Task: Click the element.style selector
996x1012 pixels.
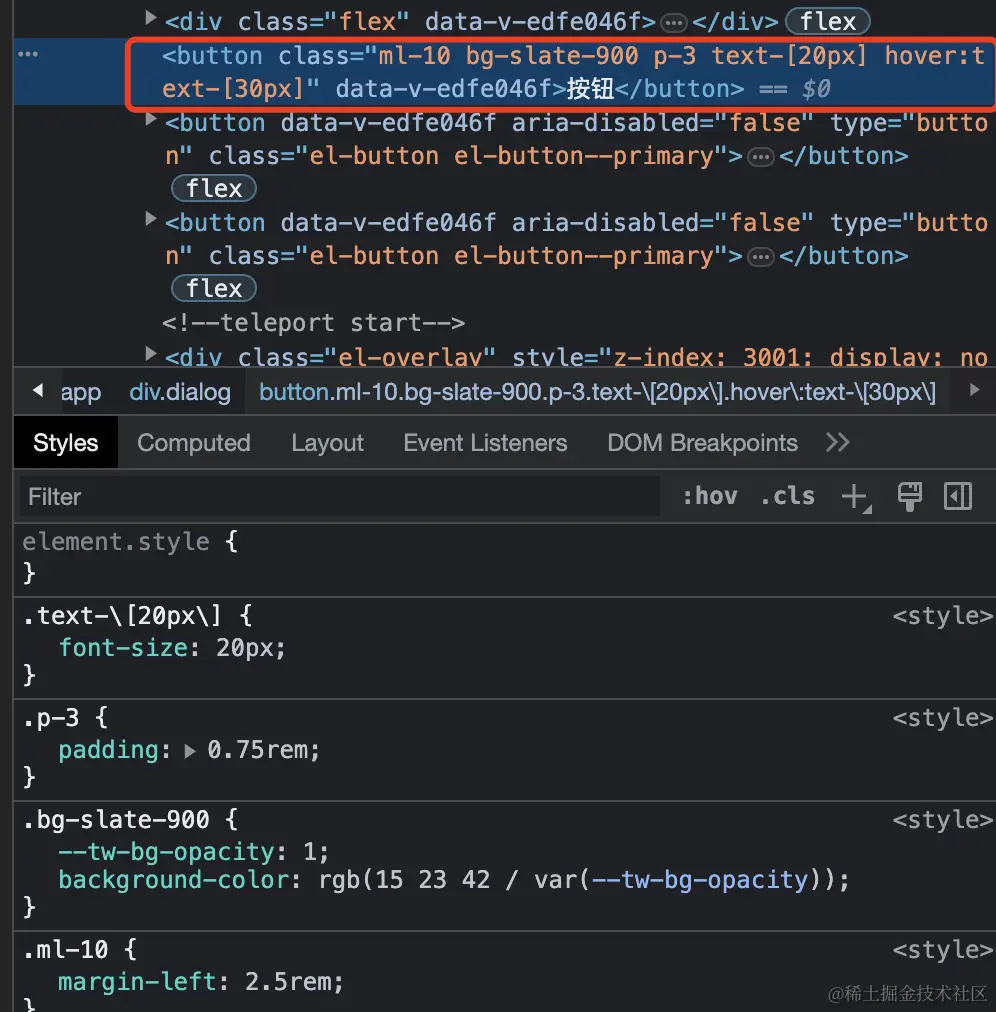Action: pos(116,541)
